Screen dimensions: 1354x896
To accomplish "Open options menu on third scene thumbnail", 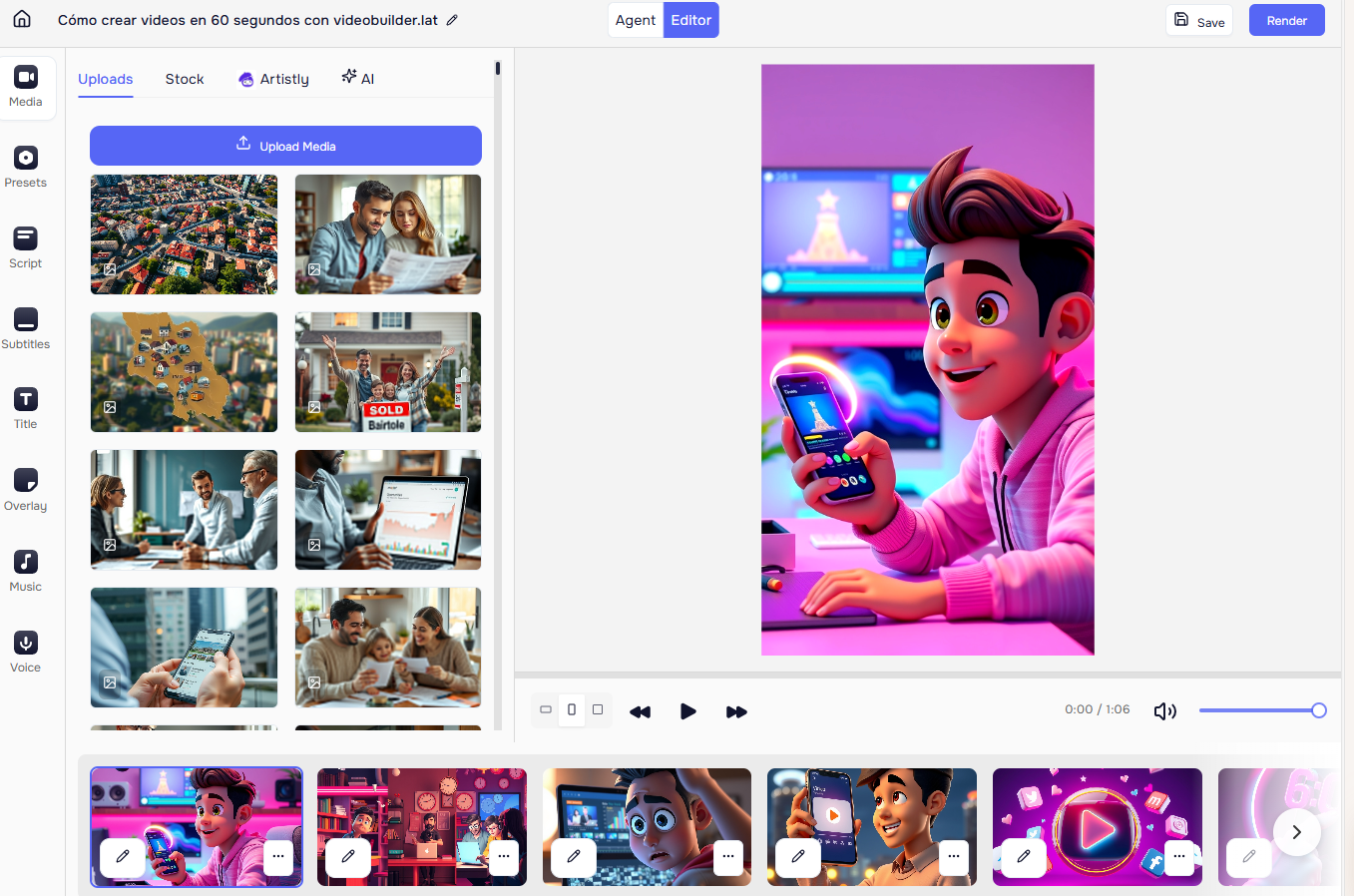I will pos(729,856).
